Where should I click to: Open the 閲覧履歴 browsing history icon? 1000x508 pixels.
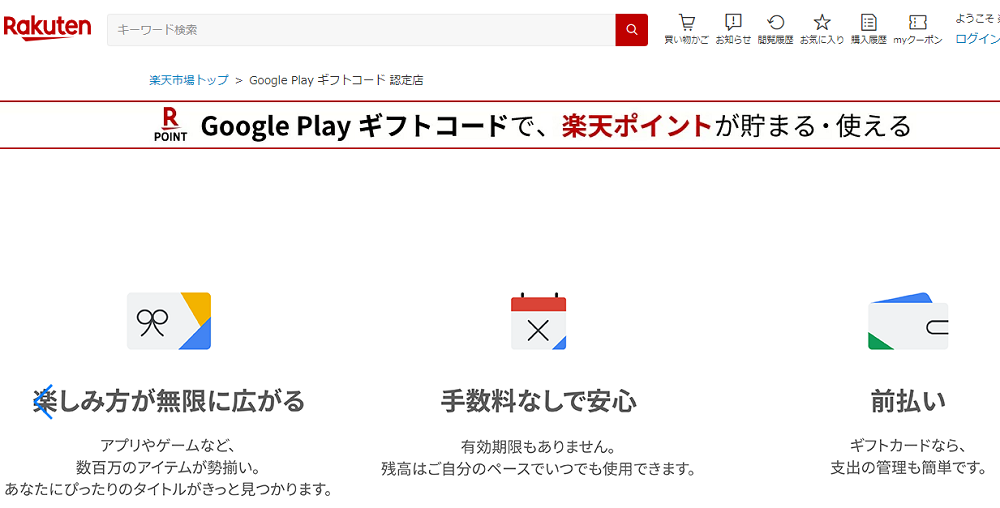point(776,29)
